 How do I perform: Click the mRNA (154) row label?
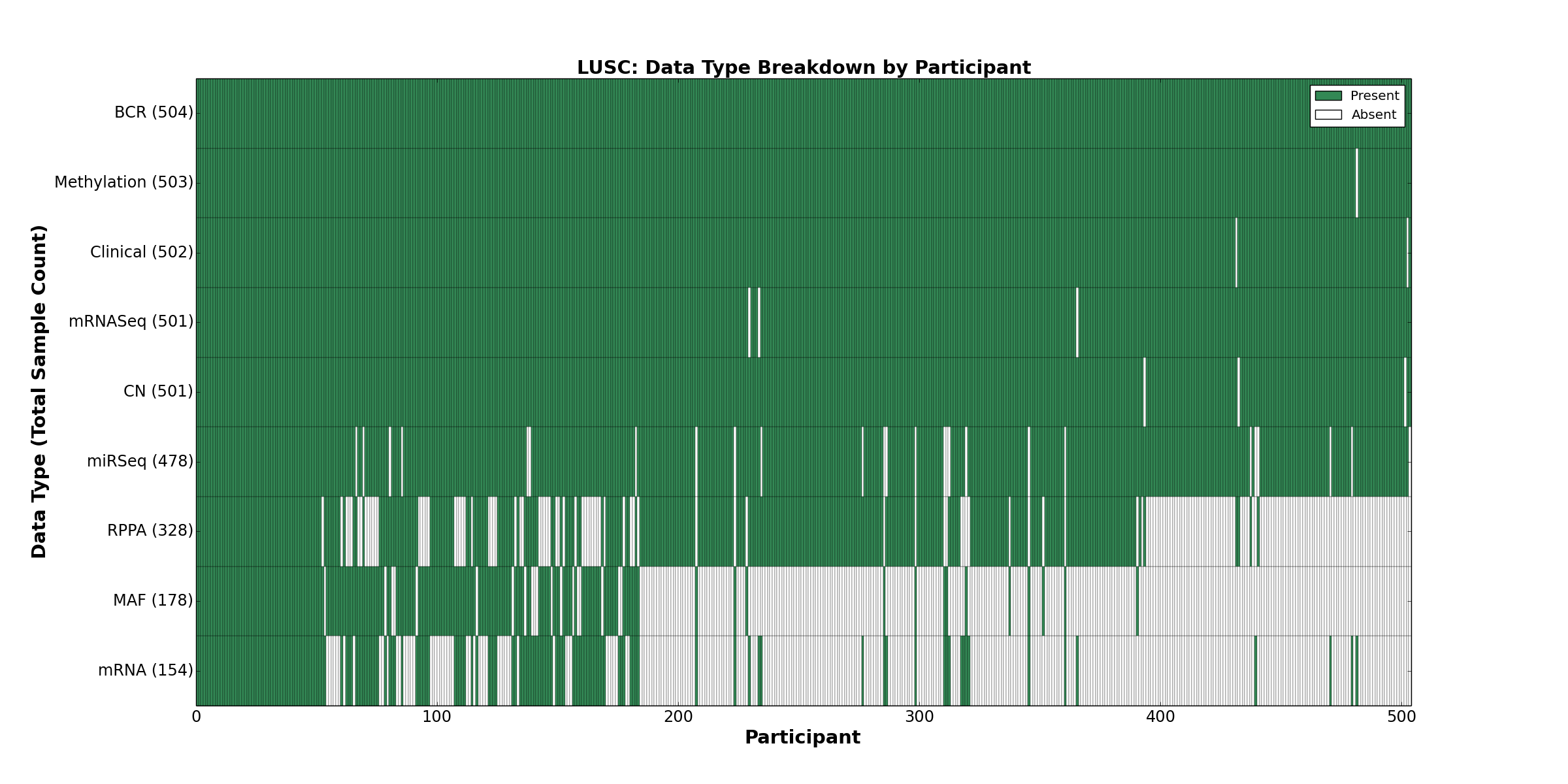click(x=146, y=670)
